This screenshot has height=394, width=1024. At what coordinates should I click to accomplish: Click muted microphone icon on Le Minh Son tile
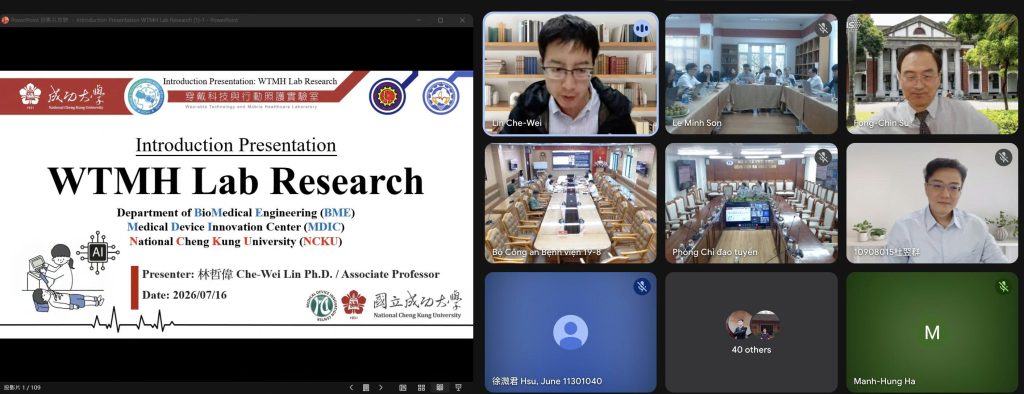[x=823, y=28]
